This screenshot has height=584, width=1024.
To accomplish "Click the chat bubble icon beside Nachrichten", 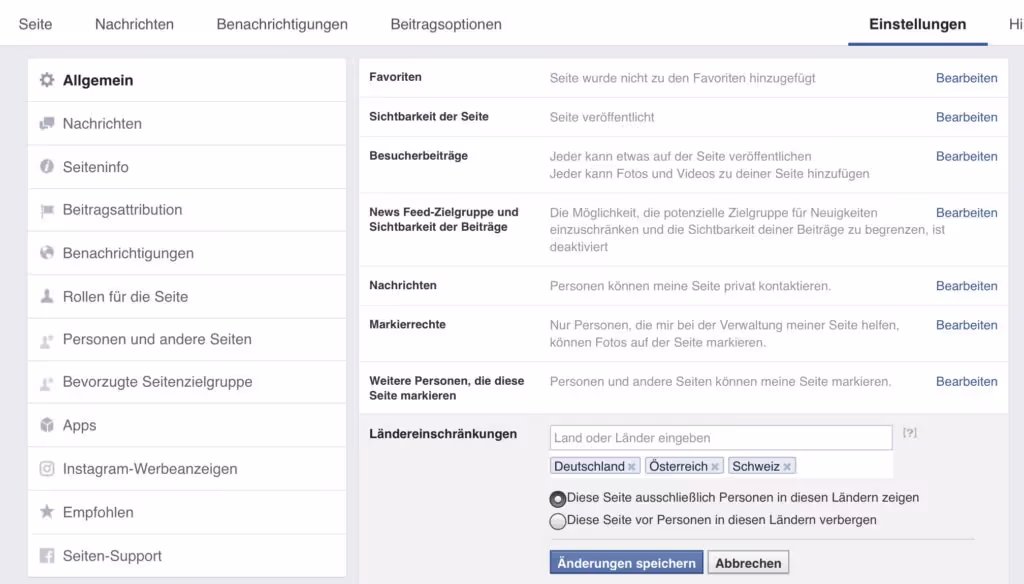I will tap(46, 123).
